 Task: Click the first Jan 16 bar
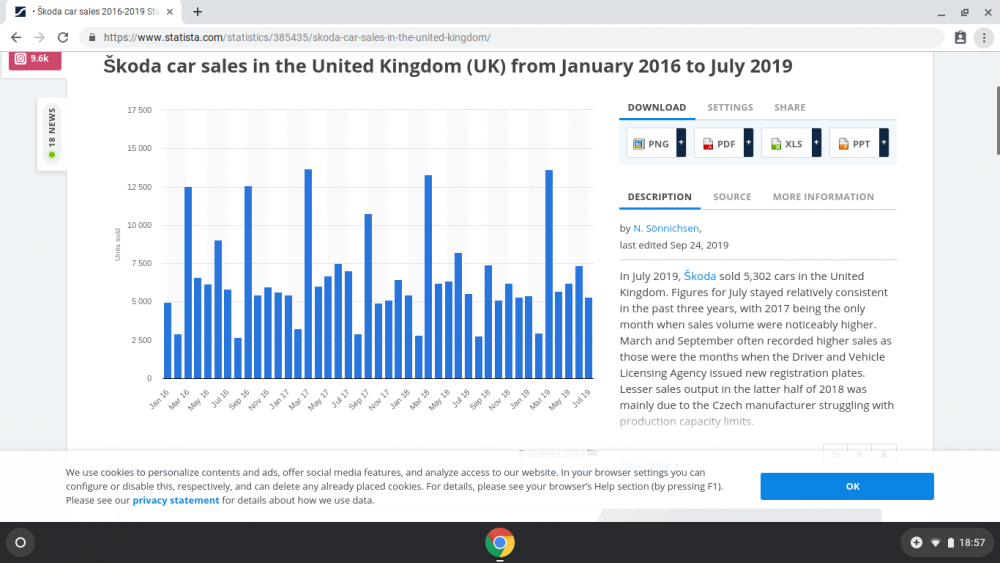168,340
